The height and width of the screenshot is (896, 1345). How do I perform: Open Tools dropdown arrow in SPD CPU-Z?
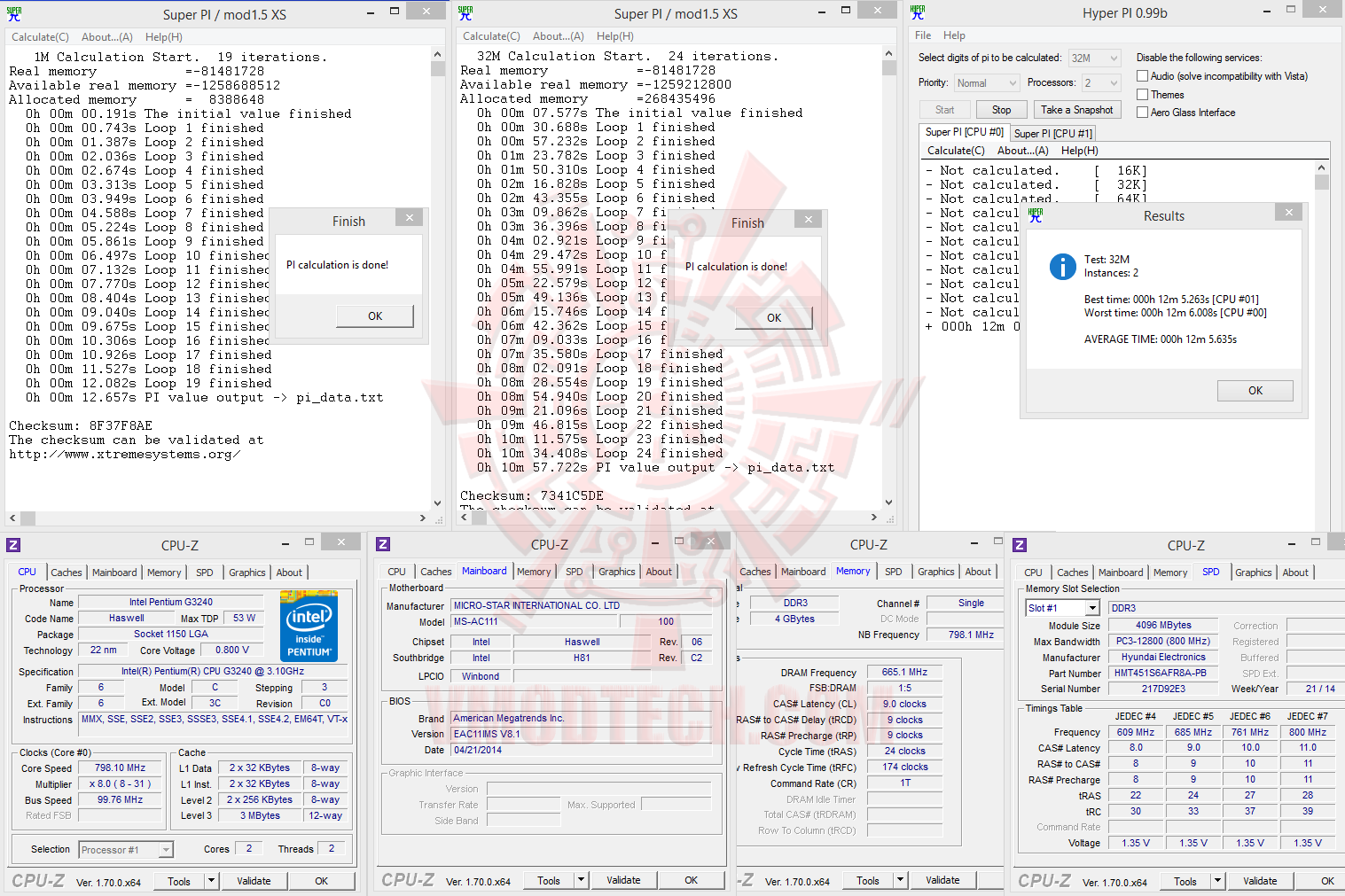click(x=1217, y=881)
